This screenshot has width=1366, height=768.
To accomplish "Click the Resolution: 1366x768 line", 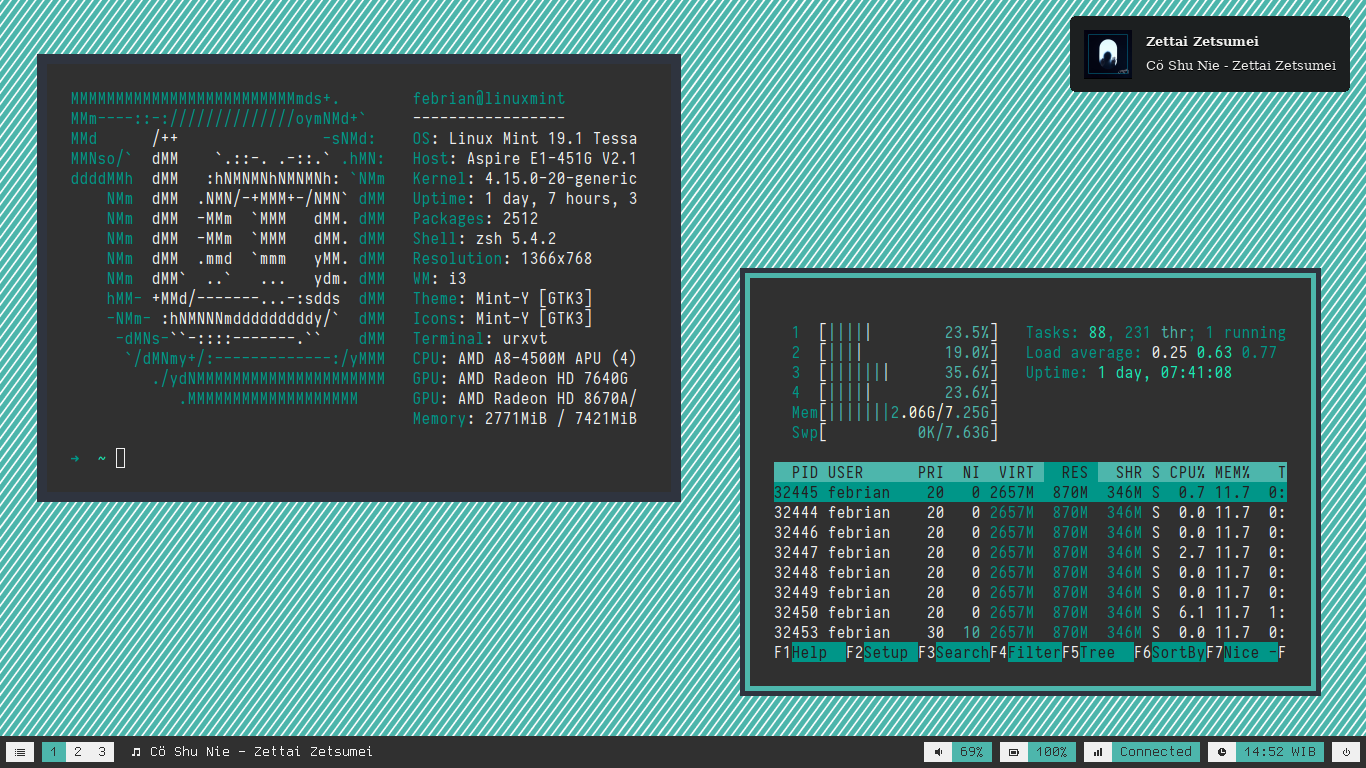I will (x=503, y=258).
